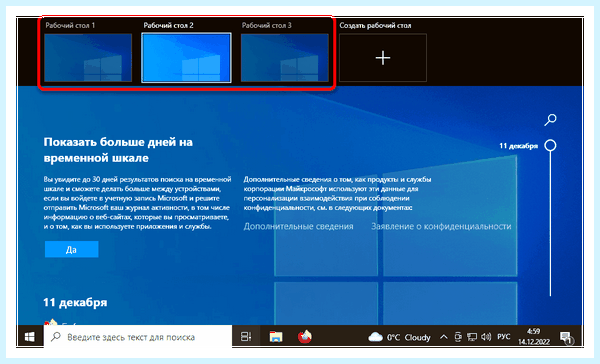
Task: Click the 11 декабря timeline scrubber handle
Action: (550, 145)
